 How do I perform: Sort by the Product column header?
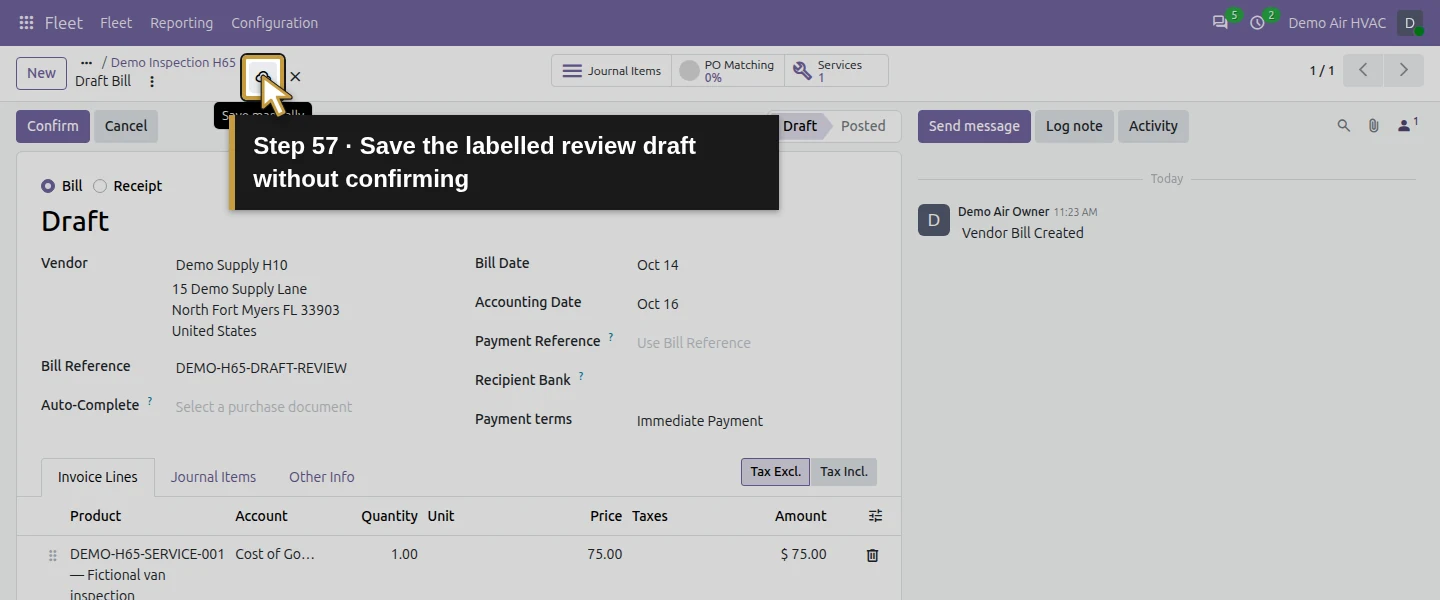(95, 516)
